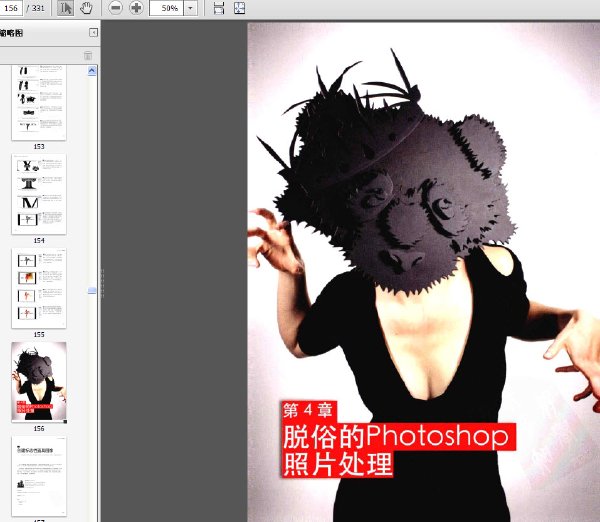Open page 154 thumbnail
Image resolution: width=600 pixels, height=522 pixels.
pyautogui.click(x=39, y=194)
